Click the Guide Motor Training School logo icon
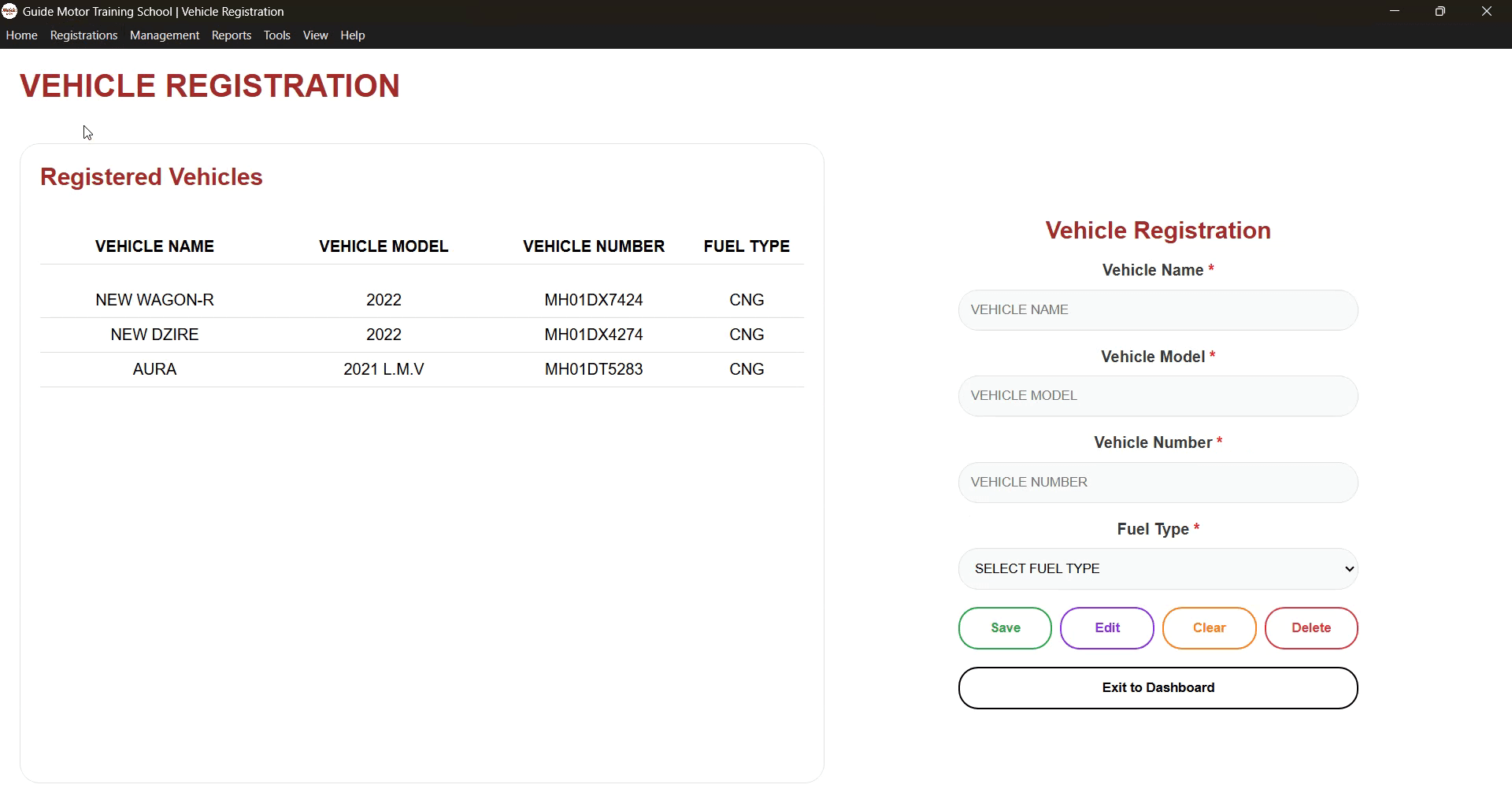The image size is (1512, 803). [9, 11]
